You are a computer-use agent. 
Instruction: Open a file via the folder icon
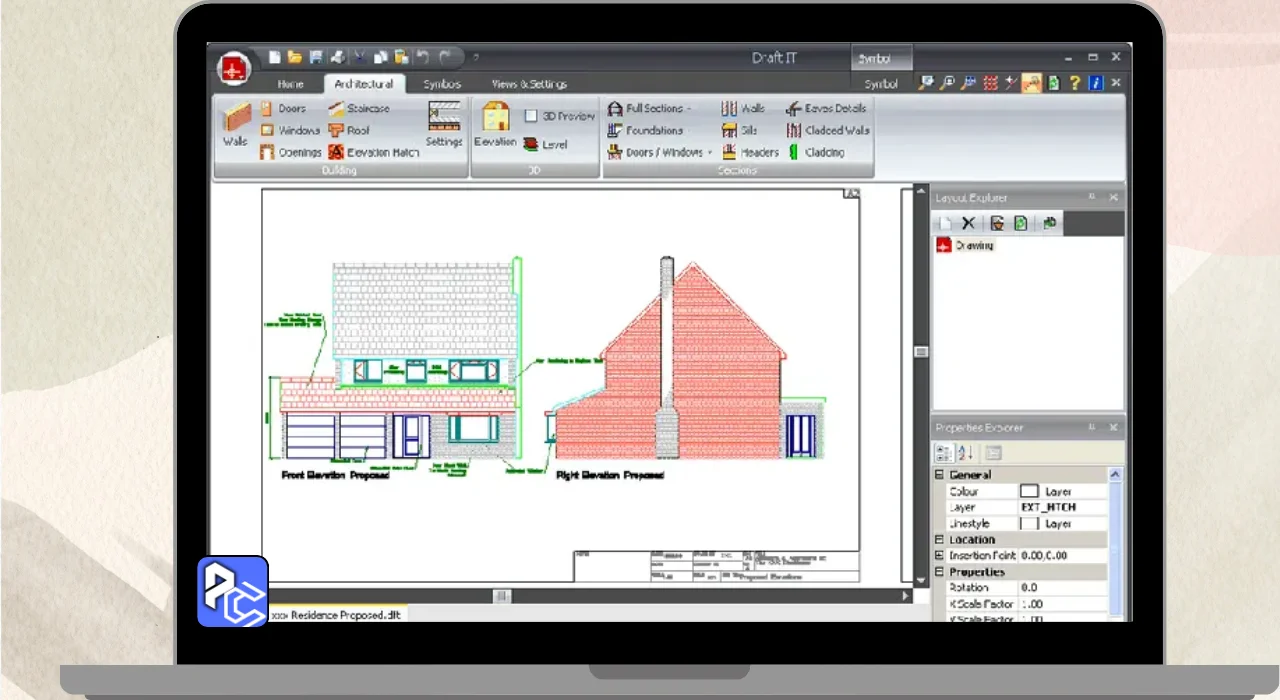coord(295,58)
